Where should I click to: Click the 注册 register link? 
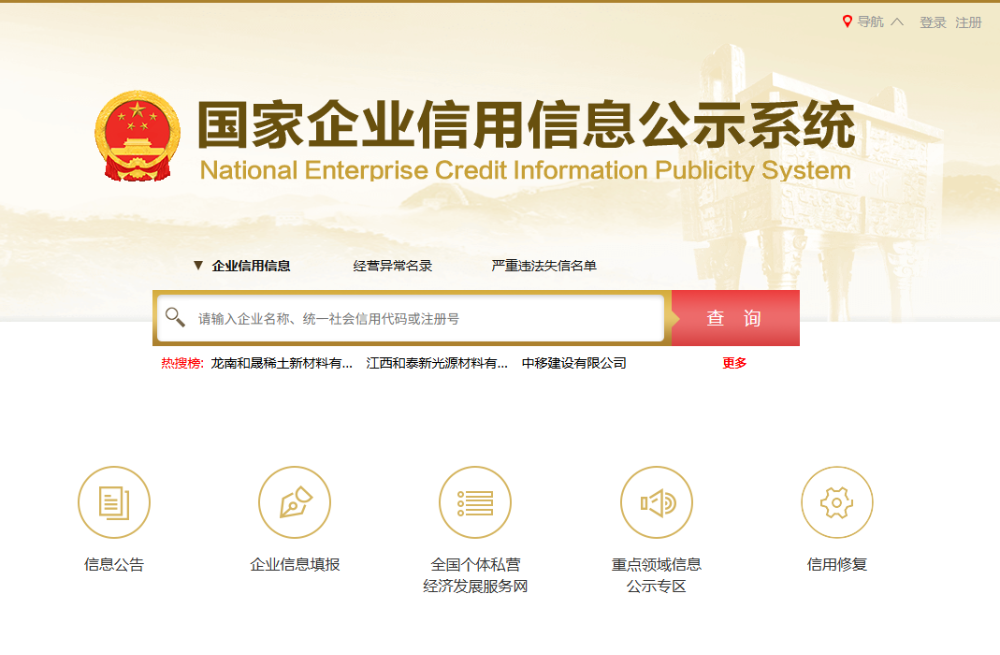click(968, 23)
